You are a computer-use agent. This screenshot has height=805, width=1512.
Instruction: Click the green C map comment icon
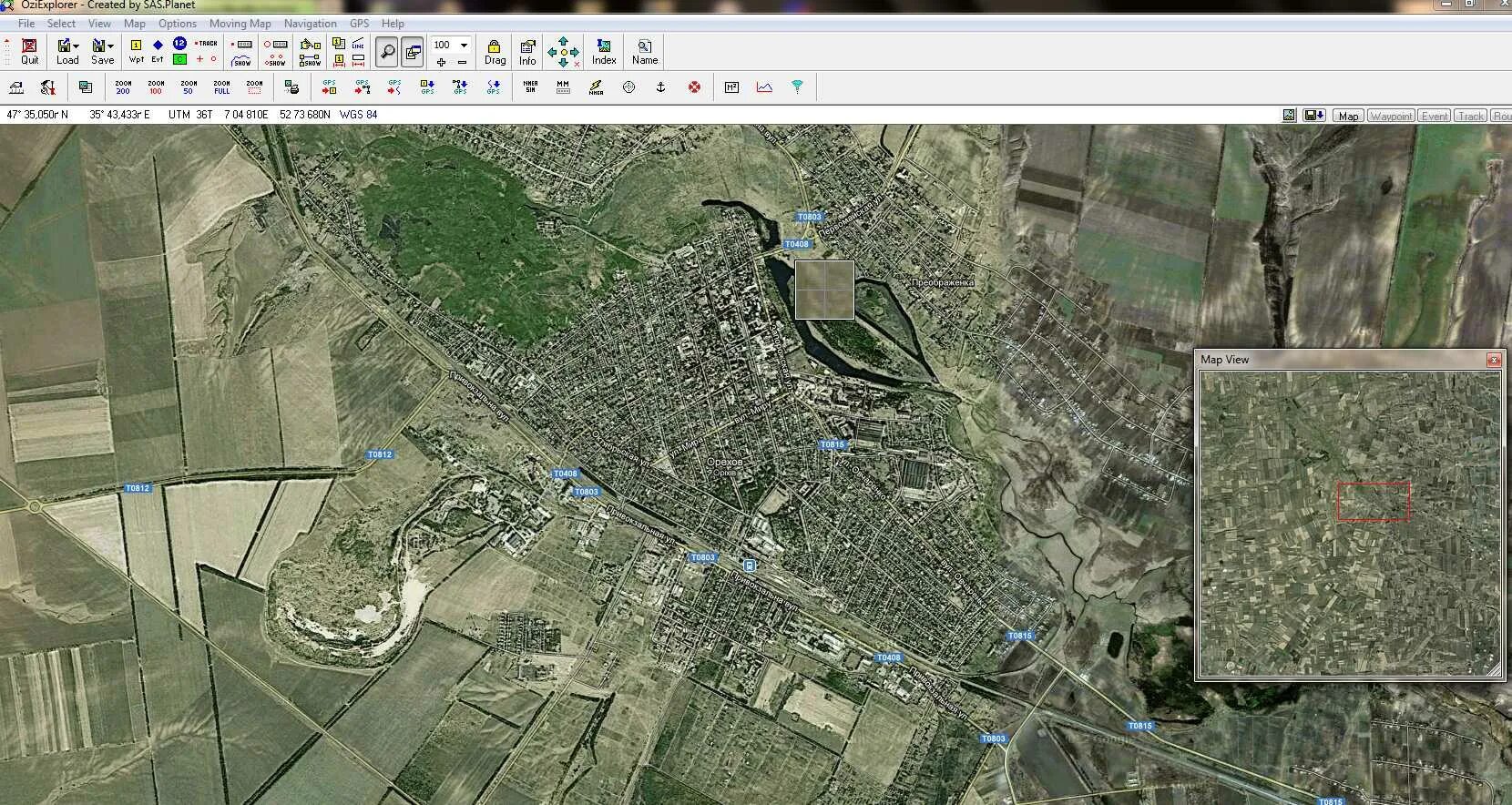coord(179,59)
